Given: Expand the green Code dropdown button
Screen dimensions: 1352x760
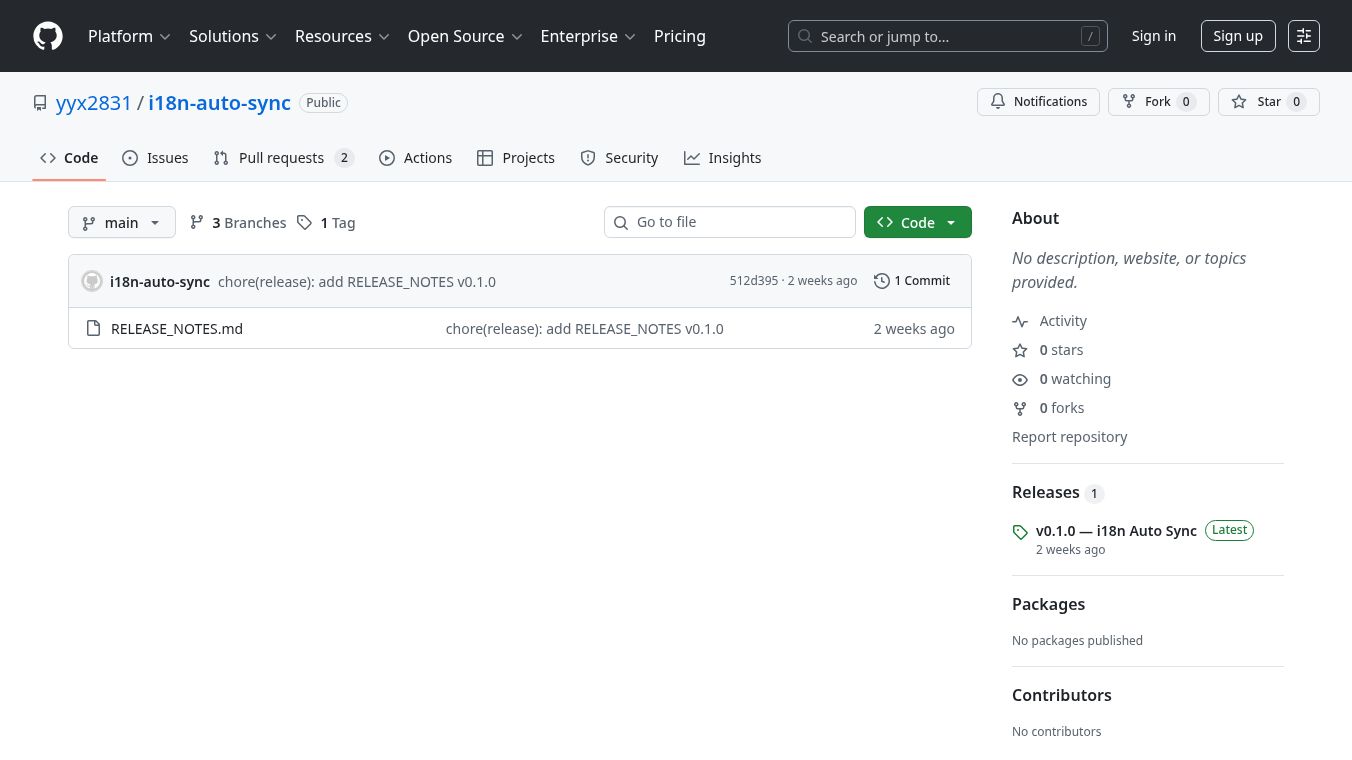Looking at the screenshot, I should 917,222.
